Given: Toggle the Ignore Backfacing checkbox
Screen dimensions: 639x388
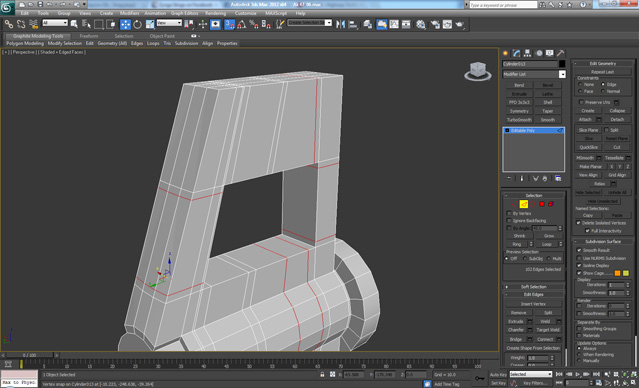Looking at the screenshot, I should [x=509, y=220].
